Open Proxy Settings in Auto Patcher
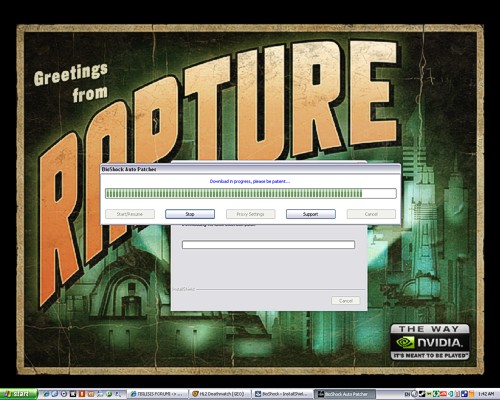This screenshot has height=400, width=500. (x=250, y=214)
